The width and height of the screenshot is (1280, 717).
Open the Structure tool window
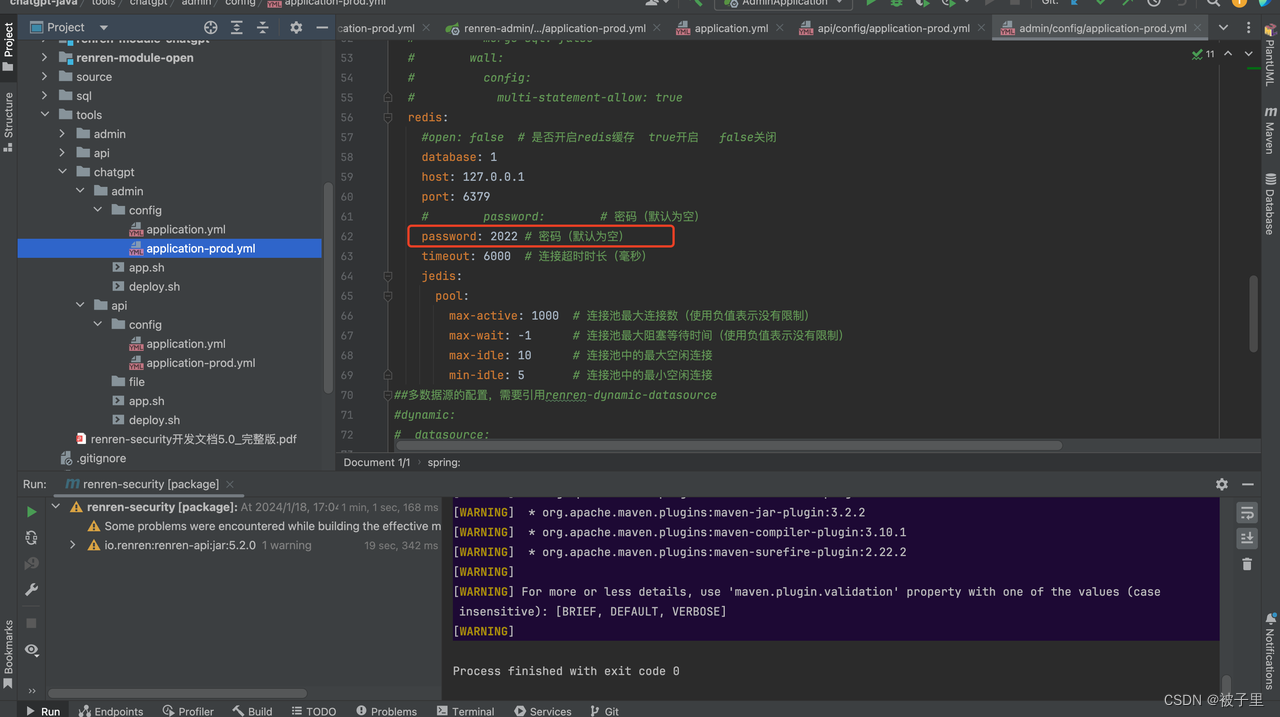[8, 122]
